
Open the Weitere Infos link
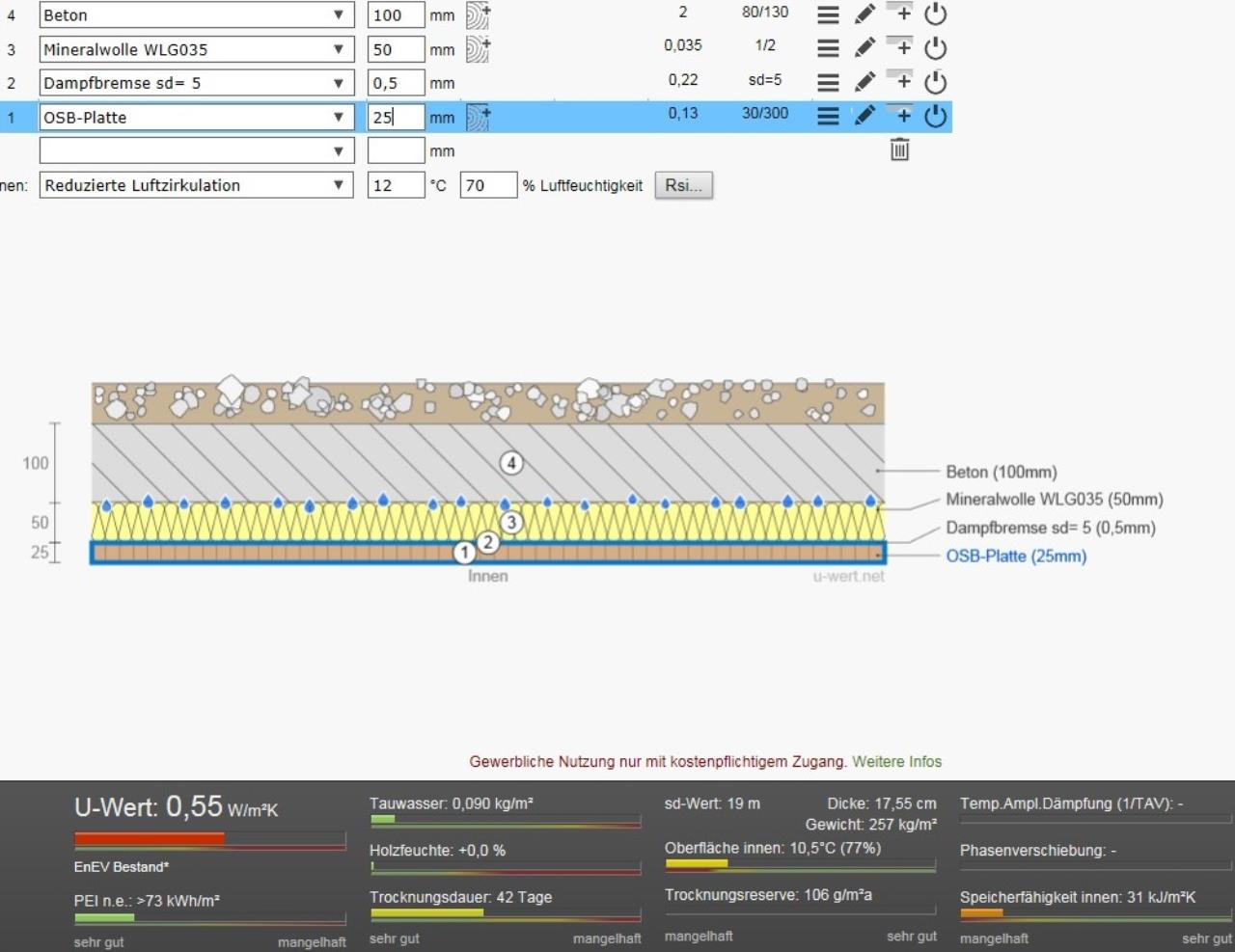pyautogui.click(x=897, y=761)
